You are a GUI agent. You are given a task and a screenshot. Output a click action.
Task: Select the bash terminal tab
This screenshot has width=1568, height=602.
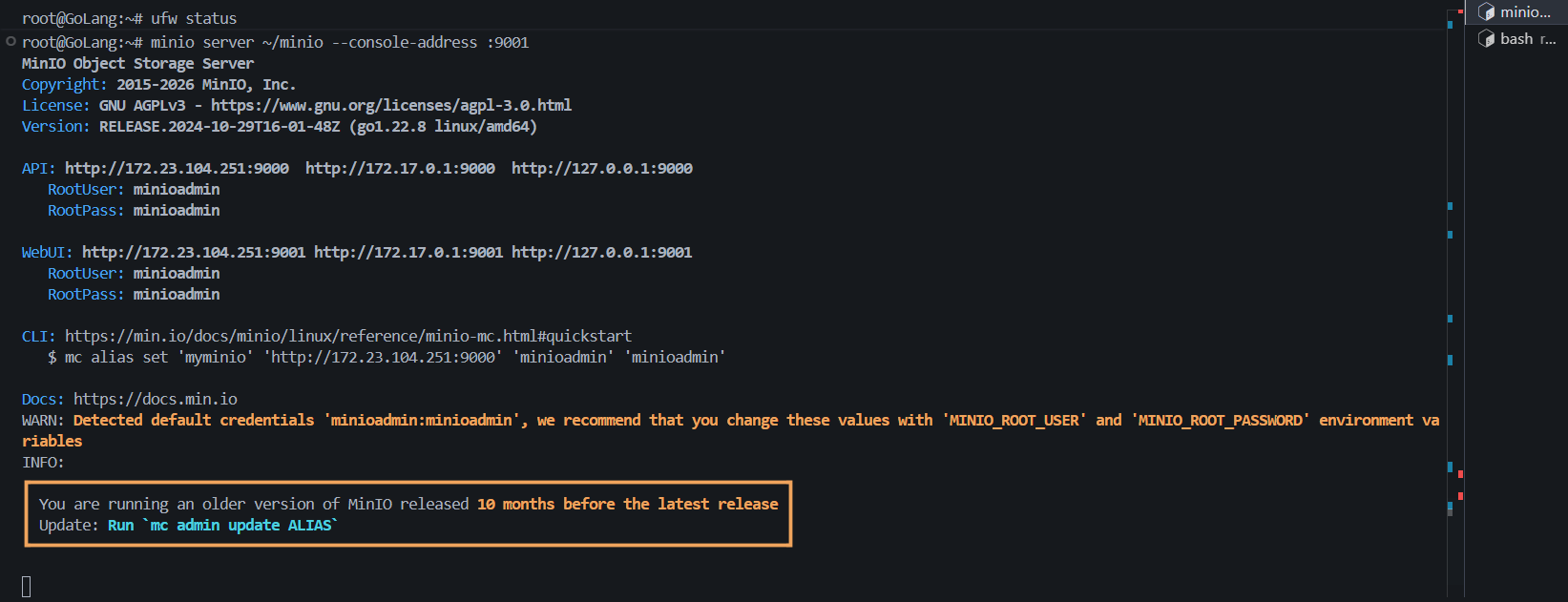point(1516,39)
